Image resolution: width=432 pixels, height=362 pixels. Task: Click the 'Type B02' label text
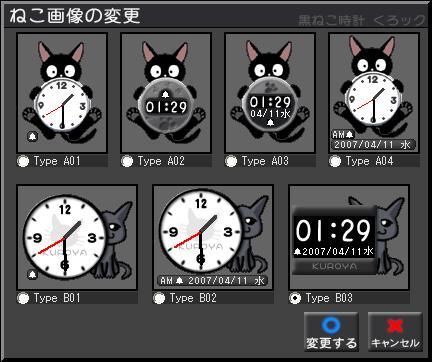[x=193, y=298]
